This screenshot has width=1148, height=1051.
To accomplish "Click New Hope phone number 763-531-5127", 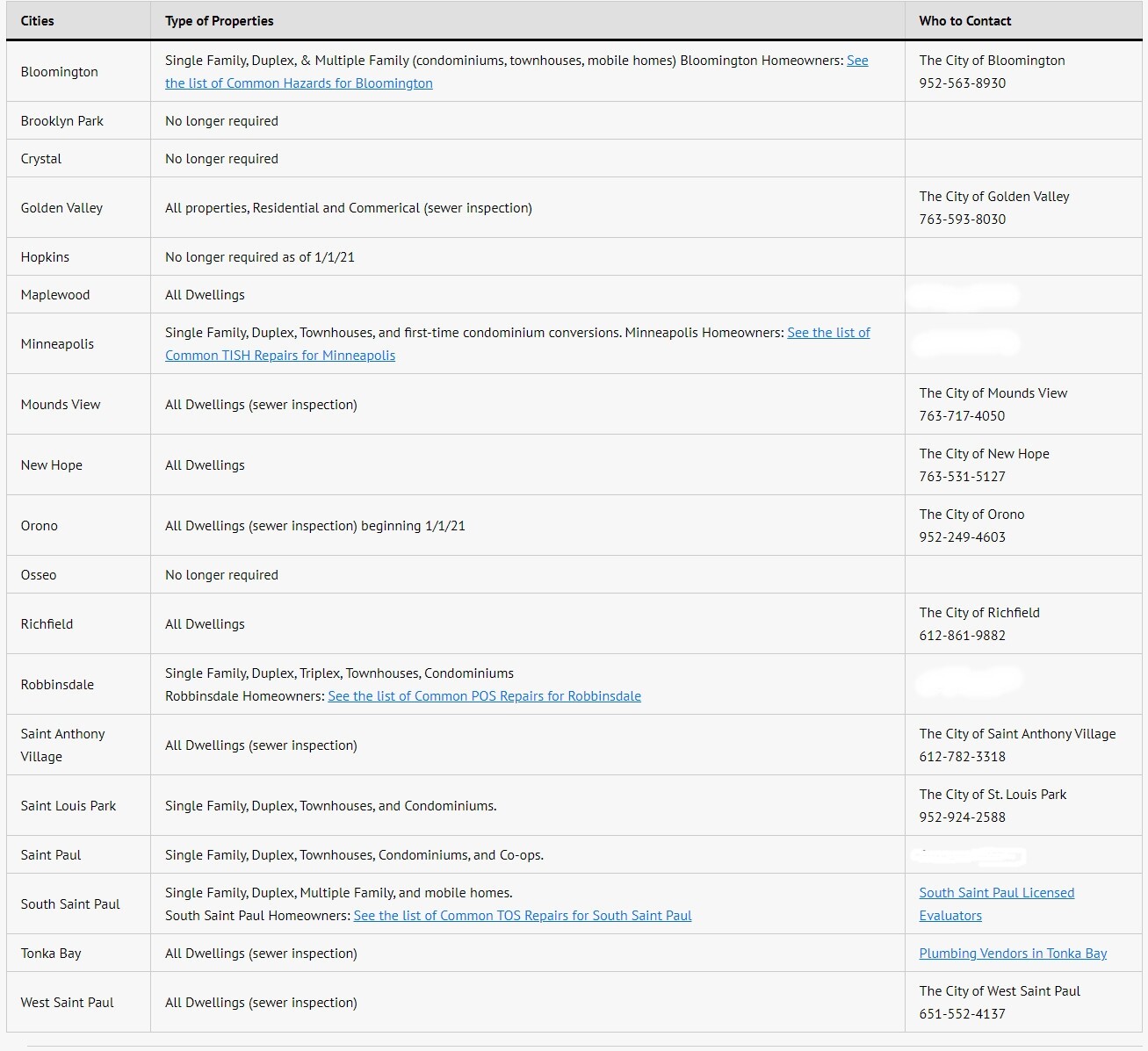I will 963,477.
